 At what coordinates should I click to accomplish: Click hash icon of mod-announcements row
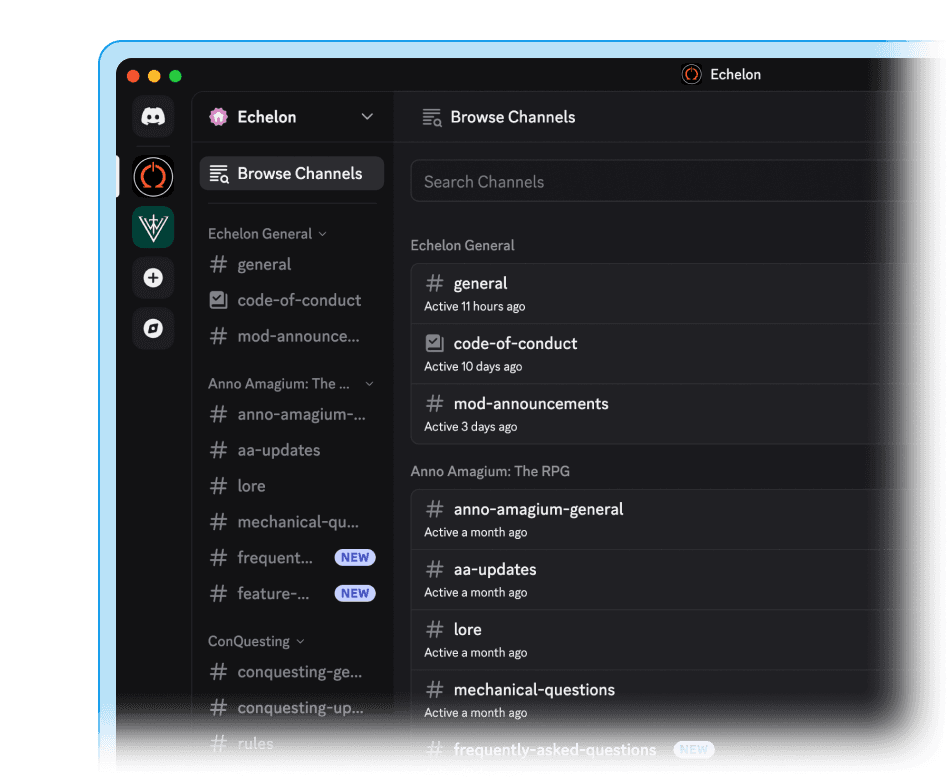point(434,404)
